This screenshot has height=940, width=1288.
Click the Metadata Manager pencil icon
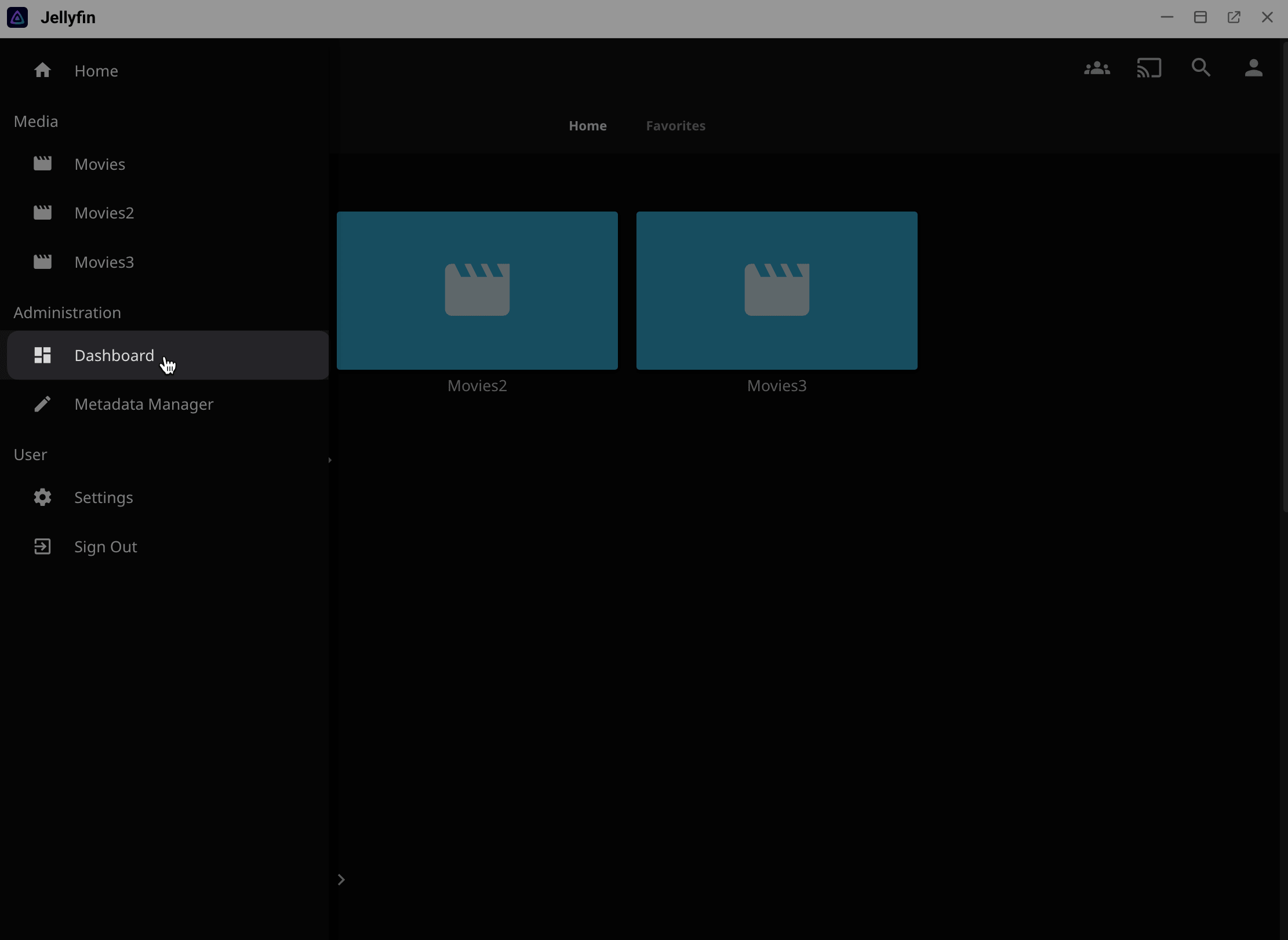tap(42, 404)
